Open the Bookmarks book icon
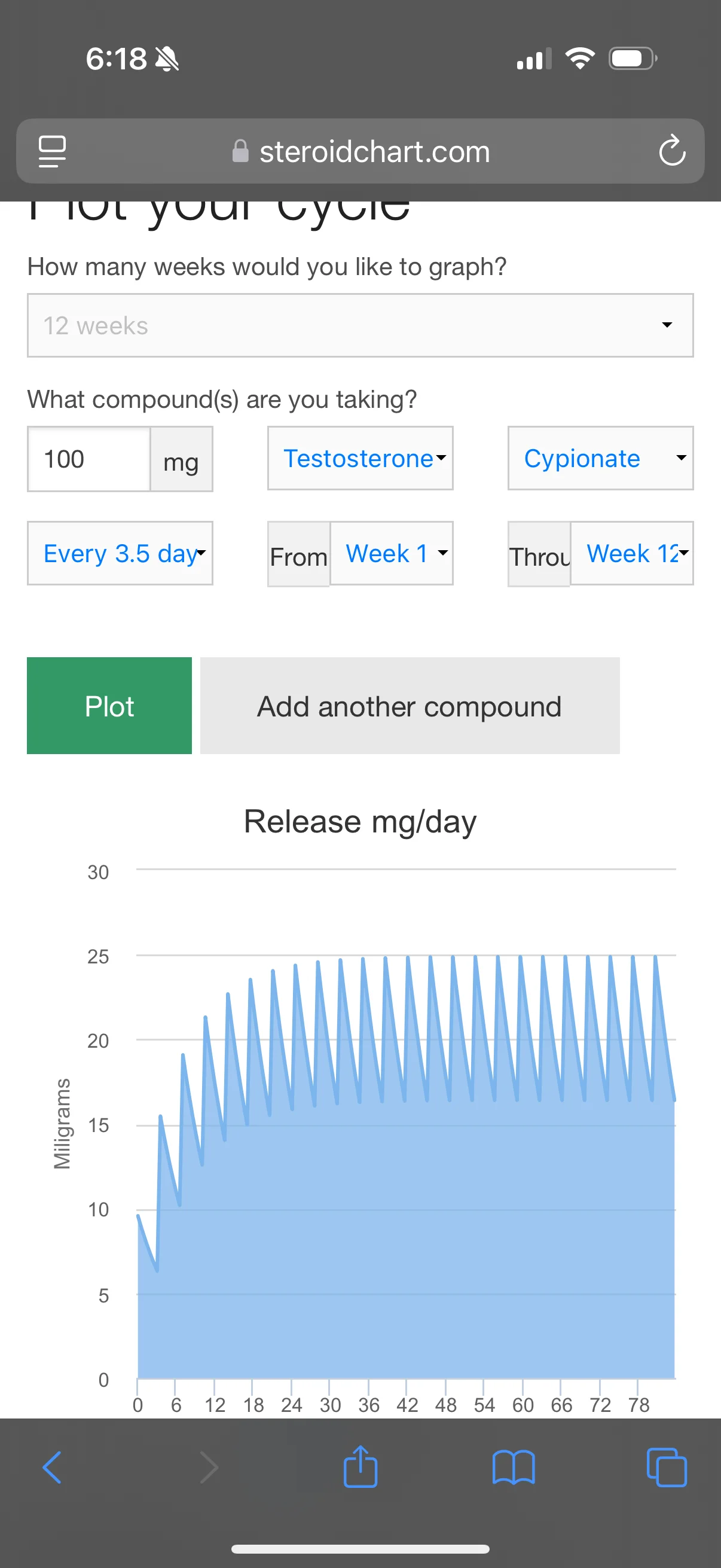The image size is (721, 1568). [514, 1468]
